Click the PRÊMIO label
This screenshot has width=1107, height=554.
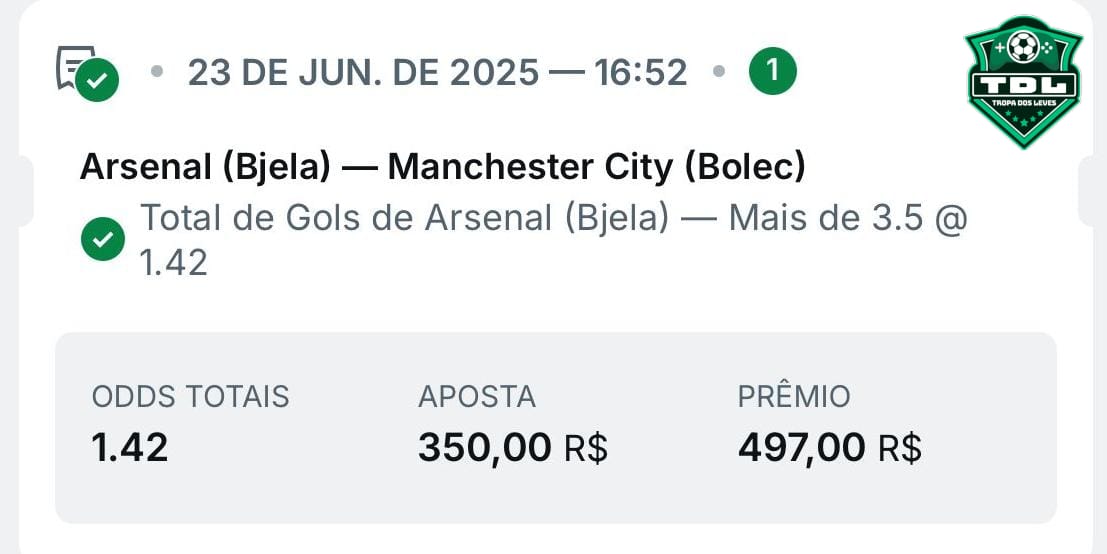pos(794,396)
